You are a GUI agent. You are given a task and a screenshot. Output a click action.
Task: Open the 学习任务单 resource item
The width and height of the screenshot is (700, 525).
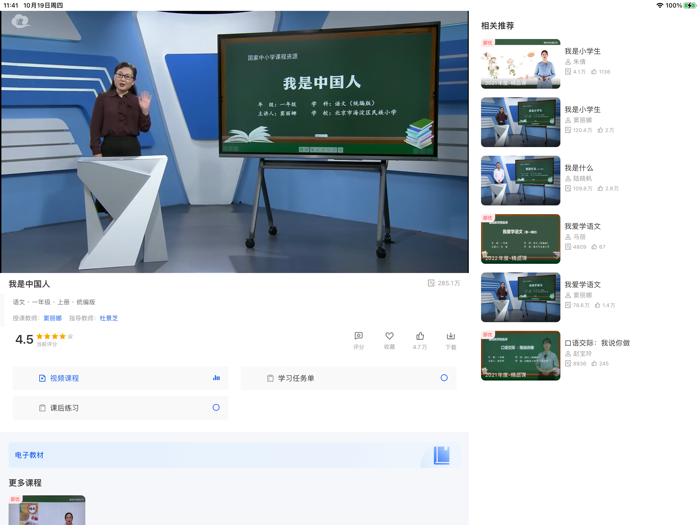pos(348,378)
